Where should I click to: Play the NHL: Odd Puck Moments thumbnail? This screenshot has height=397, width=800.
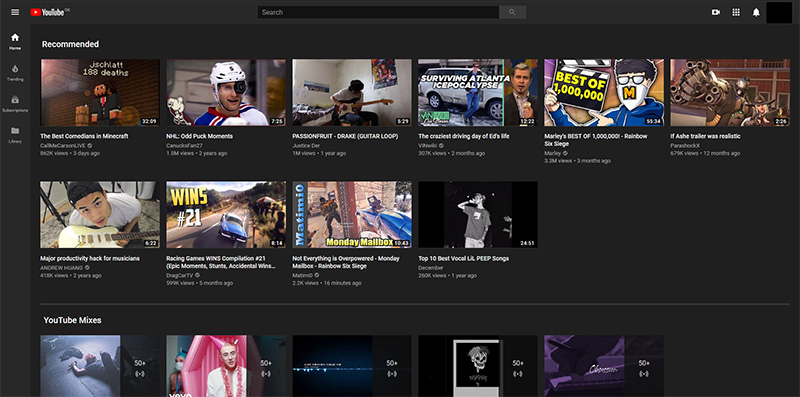[x=226, y=92]
